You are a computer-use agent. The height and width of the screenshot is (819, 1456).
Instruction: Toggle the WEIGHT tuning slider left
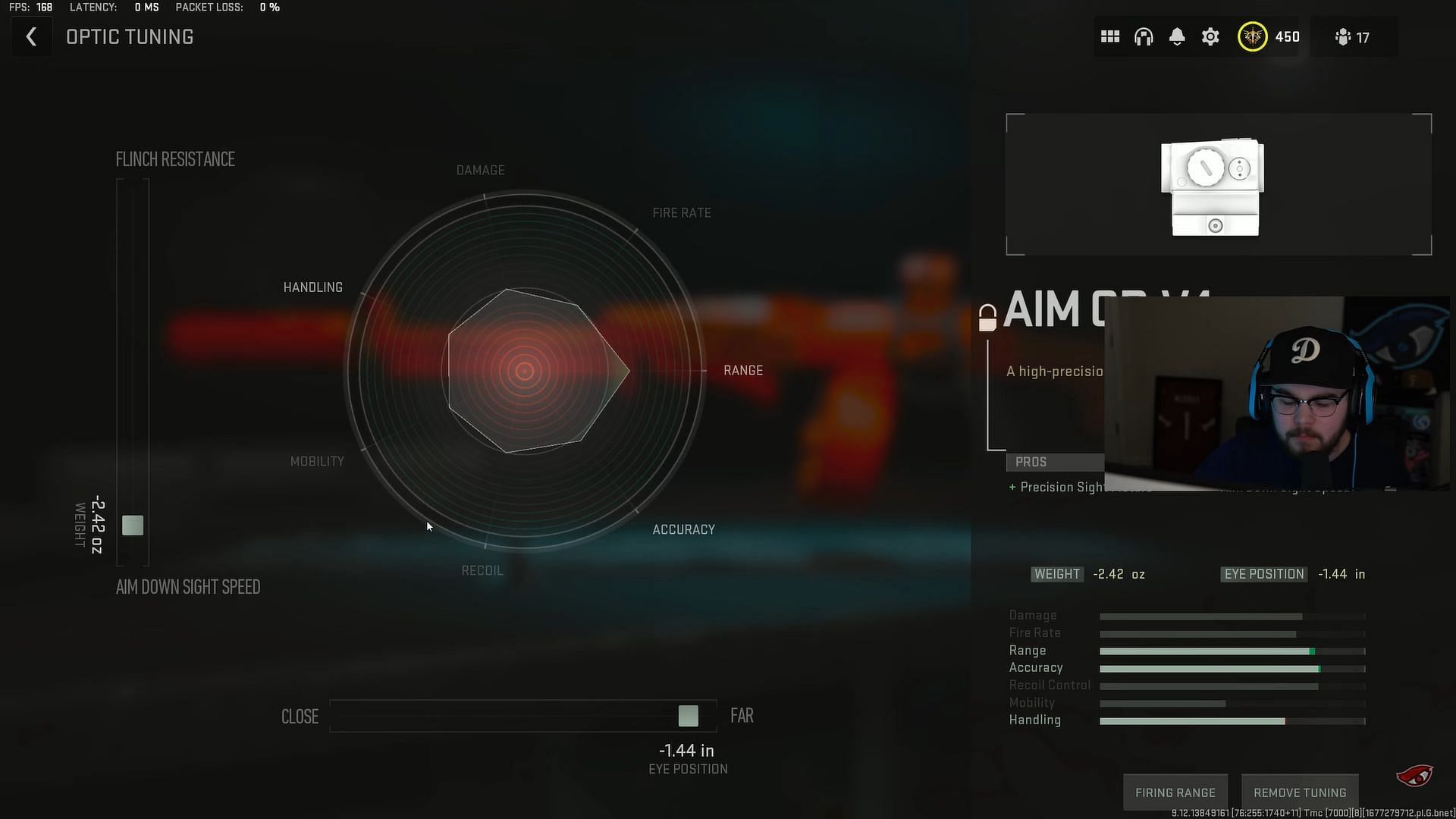click(x=133, y=525)
